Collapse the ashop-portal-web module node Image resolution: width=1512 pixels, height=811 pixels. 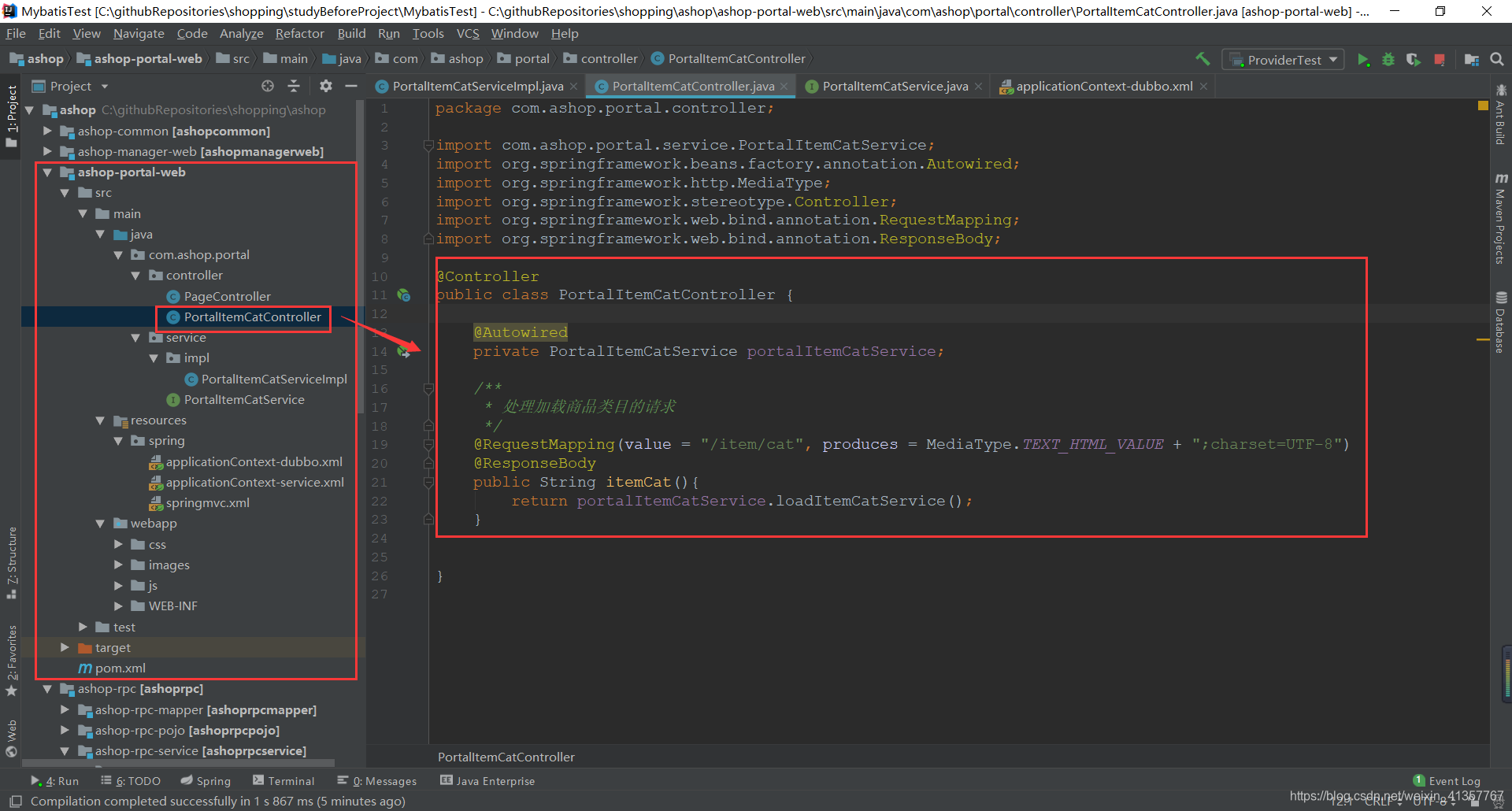47,172
